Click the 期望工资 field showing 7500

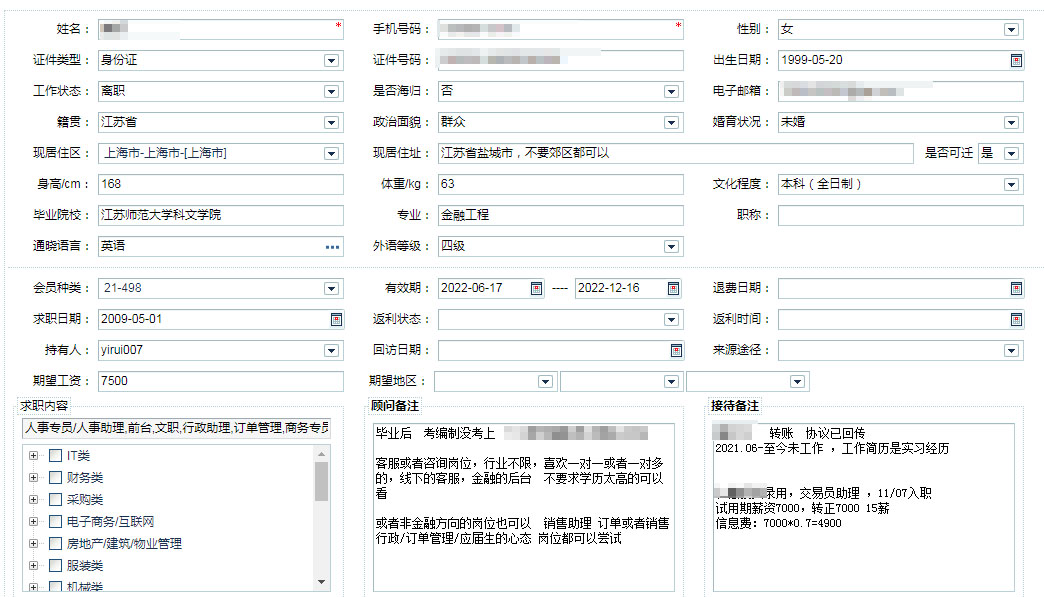[x=220, y=381]
